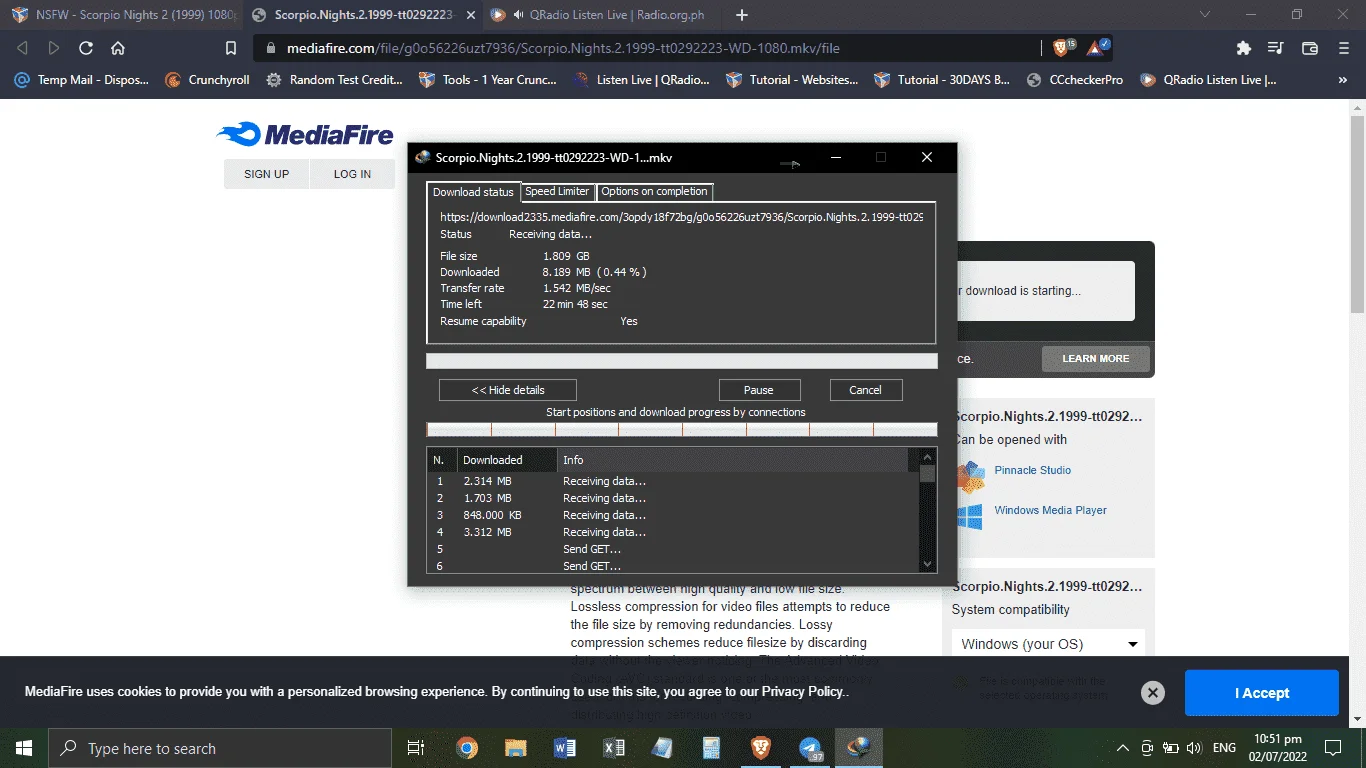
Task: Cancel the download
Action: click(866, 390)
